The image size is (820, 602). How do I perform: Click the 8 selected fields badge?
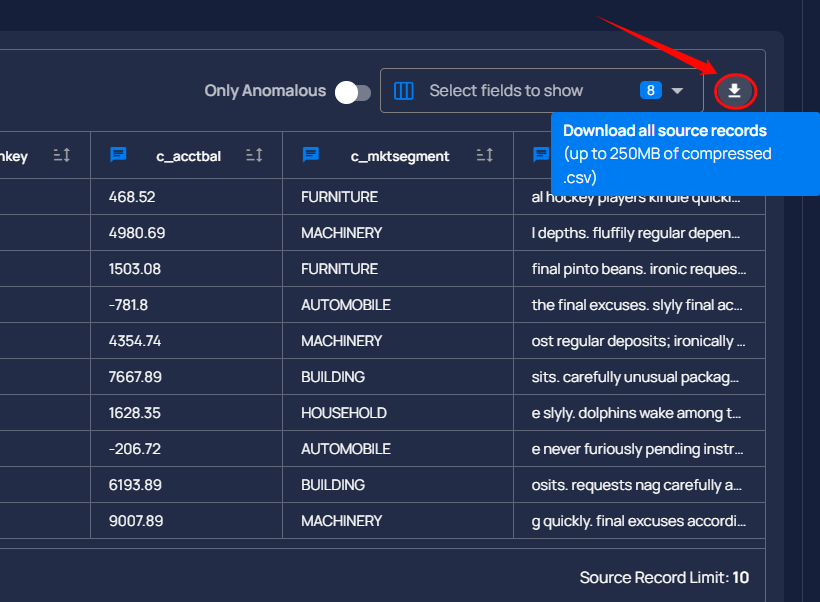(651, 90)
